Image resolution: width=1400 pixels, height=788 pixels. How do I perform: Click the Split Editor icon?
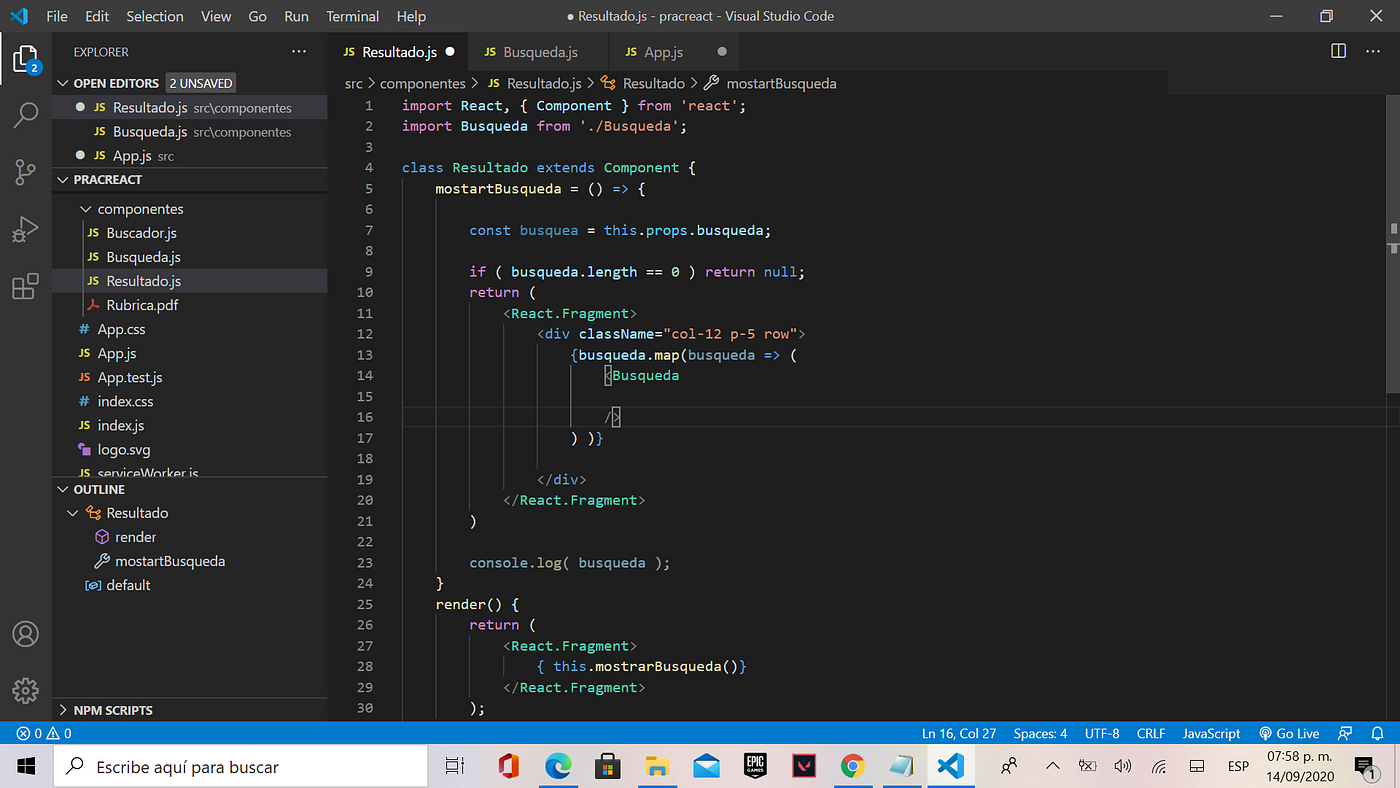coord(1338,52)
